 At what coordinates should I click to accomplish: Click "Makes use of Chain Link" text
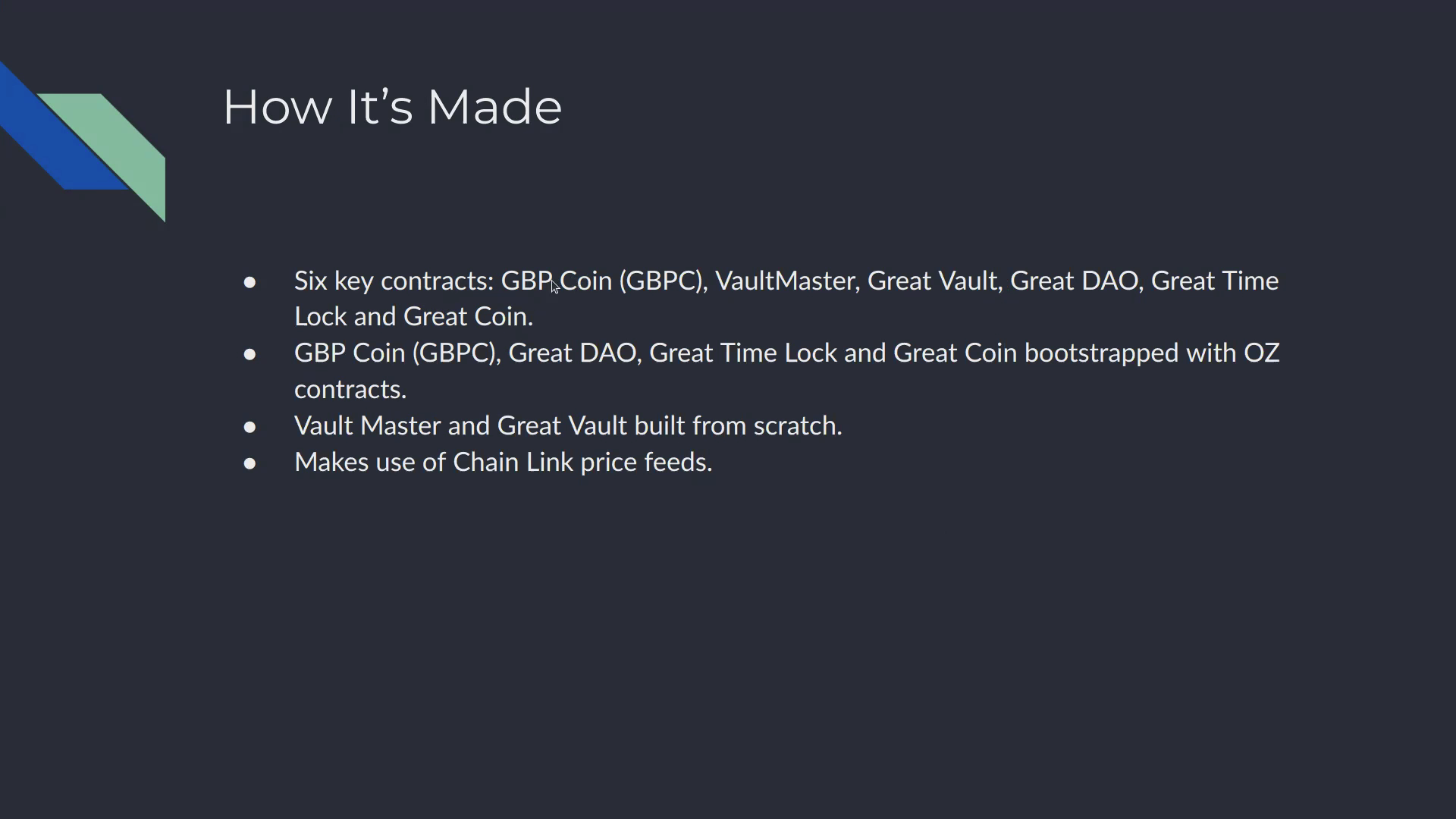tap(434, 463)
